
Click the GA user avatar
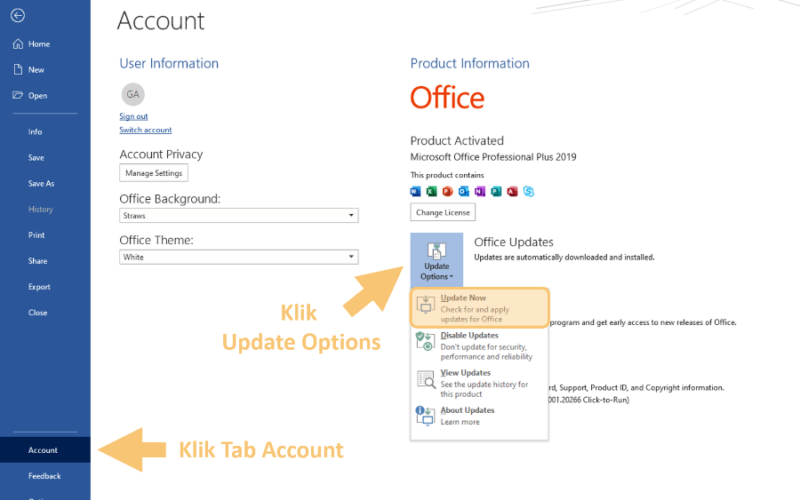133,94
